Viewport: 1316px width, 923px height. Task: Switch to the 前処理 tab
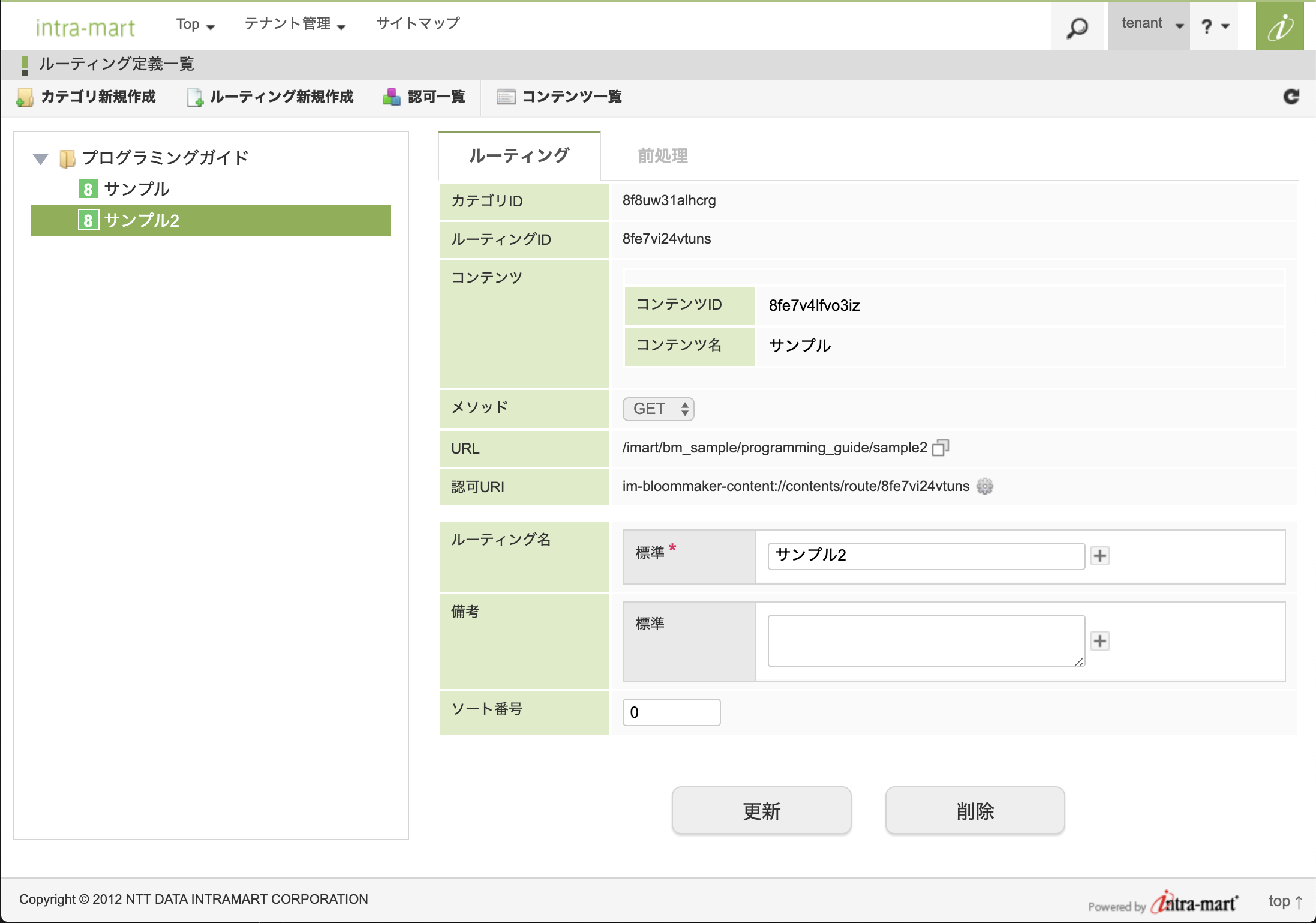pos(662,156)
